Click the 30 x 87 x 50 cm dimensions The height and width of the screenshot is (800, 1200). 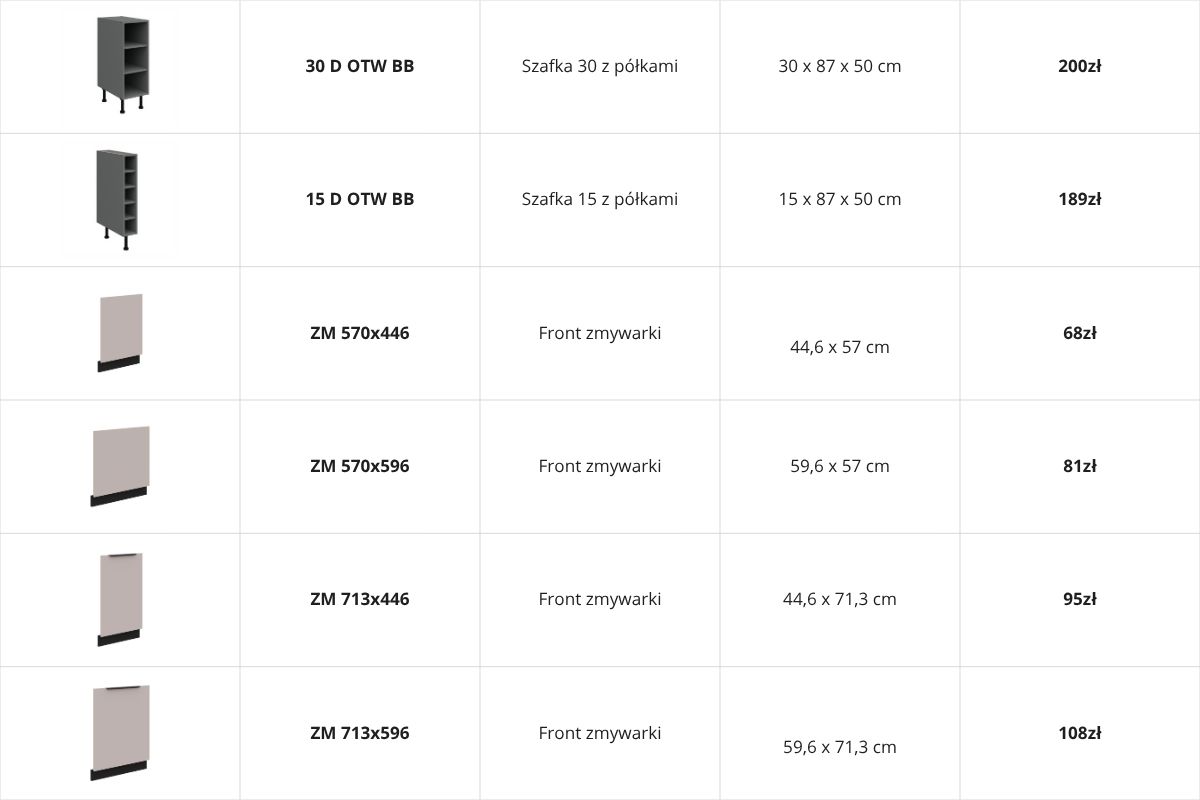click(840, 66)
